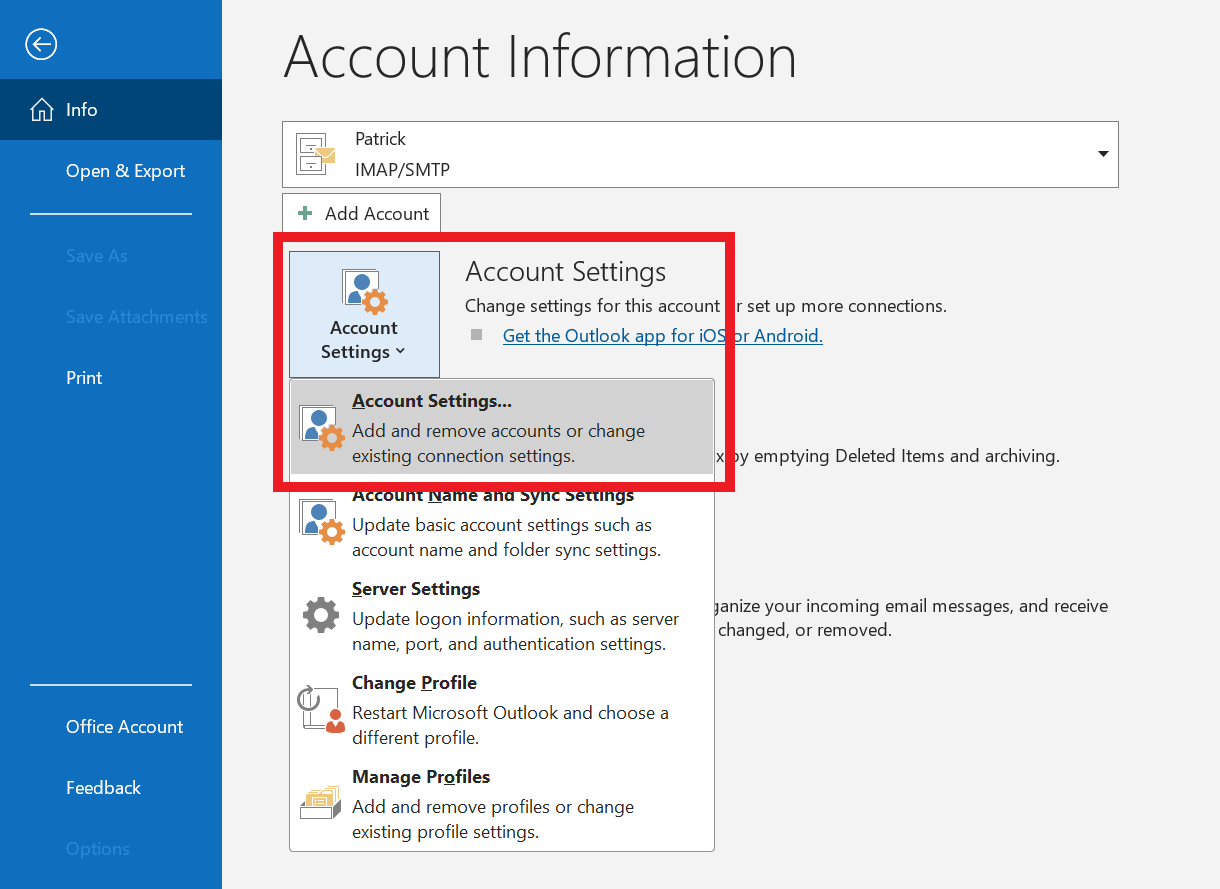Click the Change Profile icon
The width and height of the screenshot is (1220, 889).
[322, 709]
